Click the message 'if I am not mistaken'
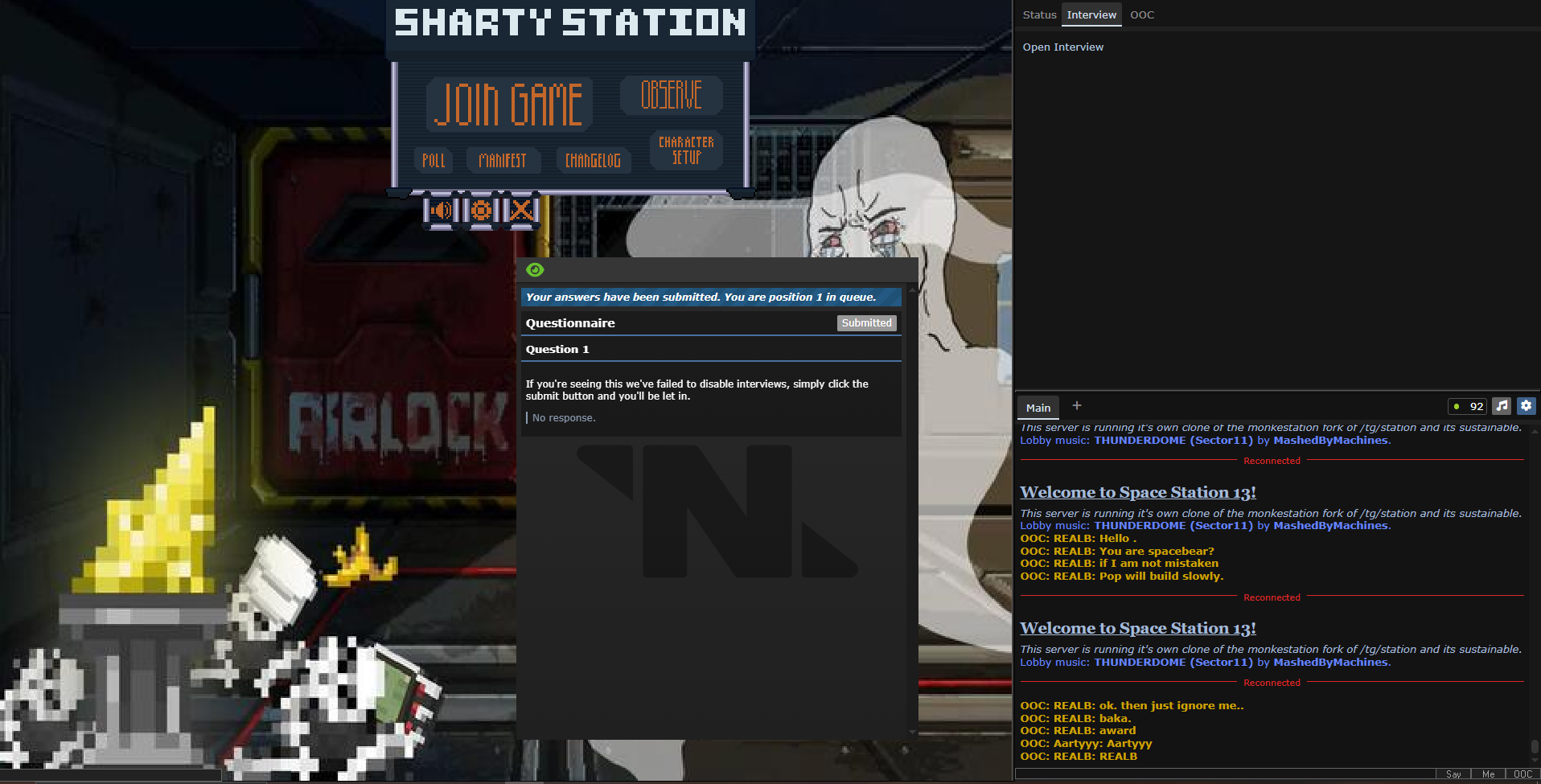 tap(1159, 563)
